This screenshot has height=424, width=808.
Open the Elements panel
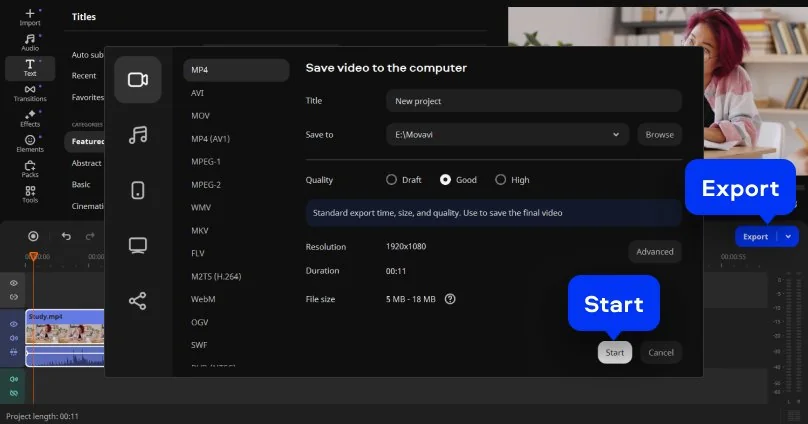pyautogui.click(x=30, y=144)
